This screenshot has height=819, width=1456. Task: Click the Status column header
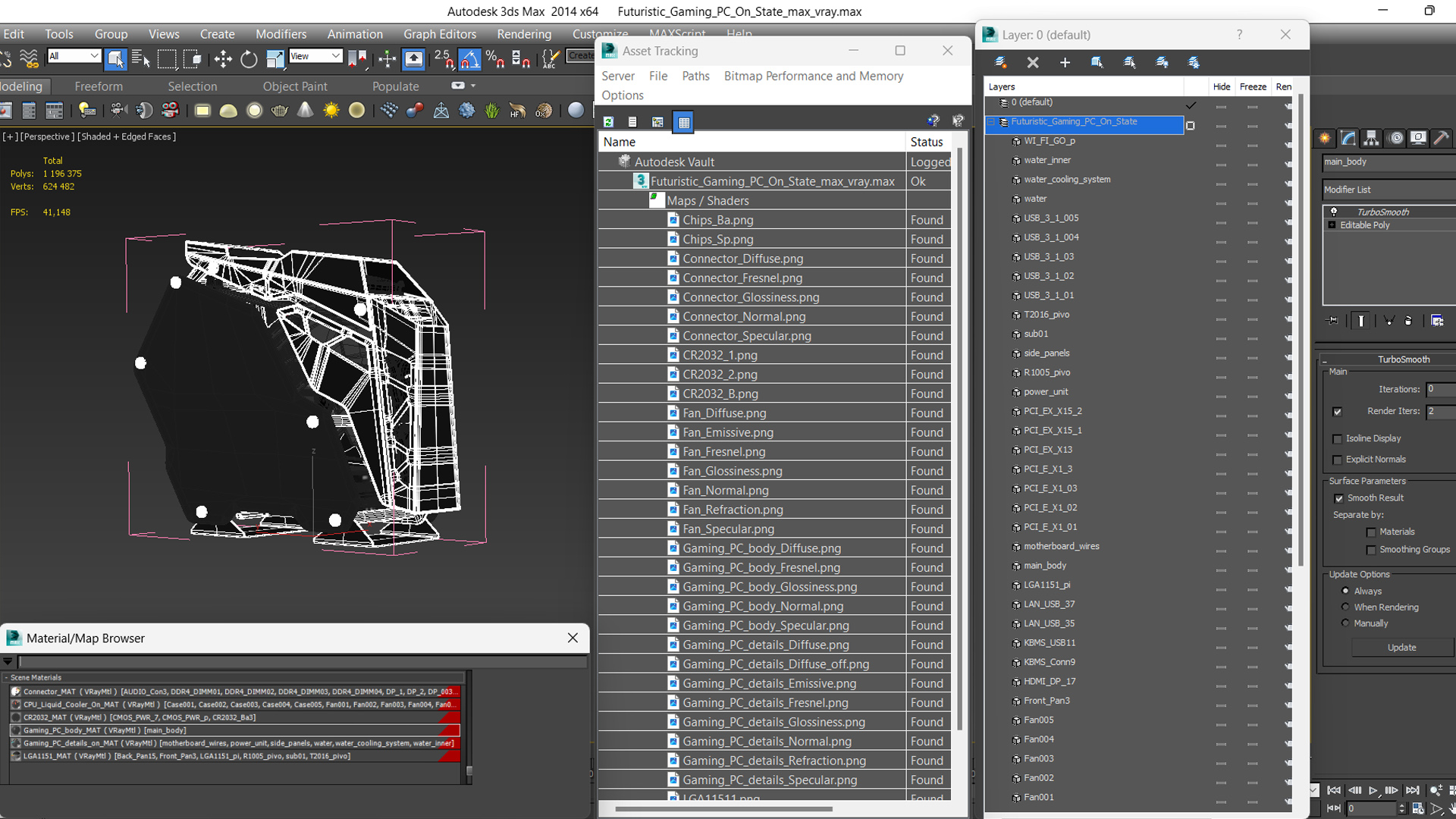[927, 142]
